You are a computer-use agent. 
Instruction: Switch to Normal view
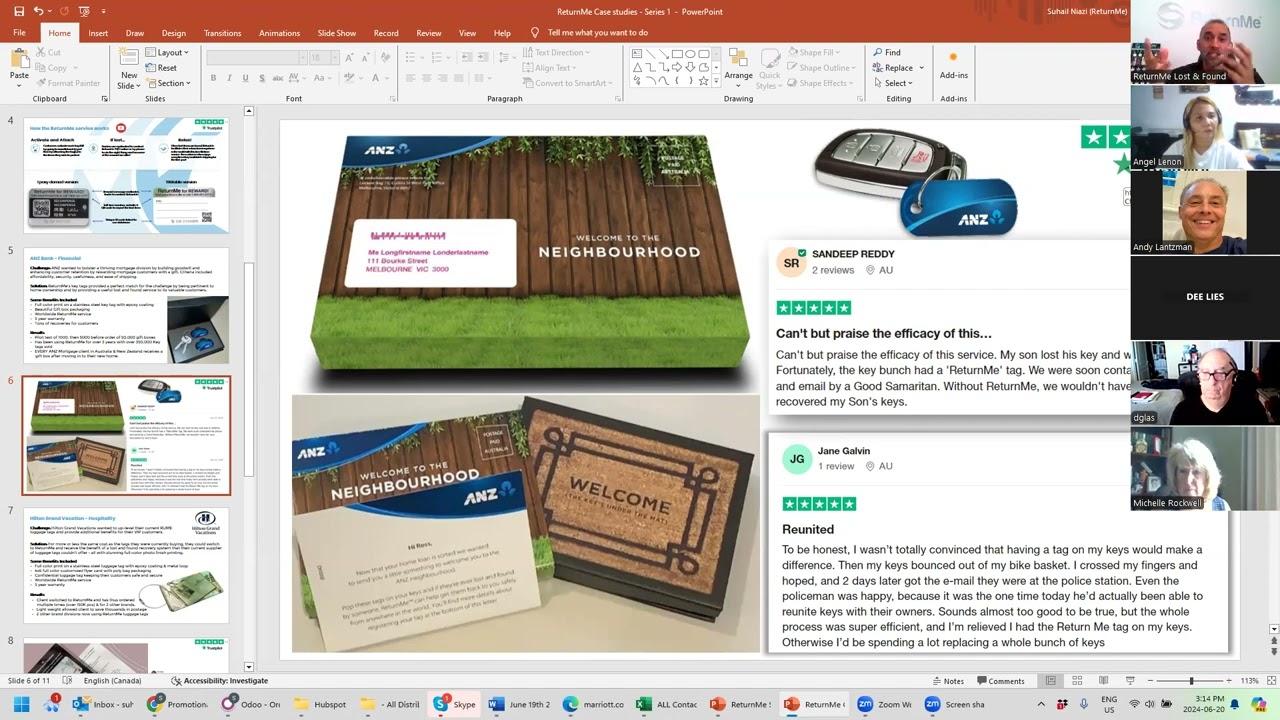[x=1050, y=681]
